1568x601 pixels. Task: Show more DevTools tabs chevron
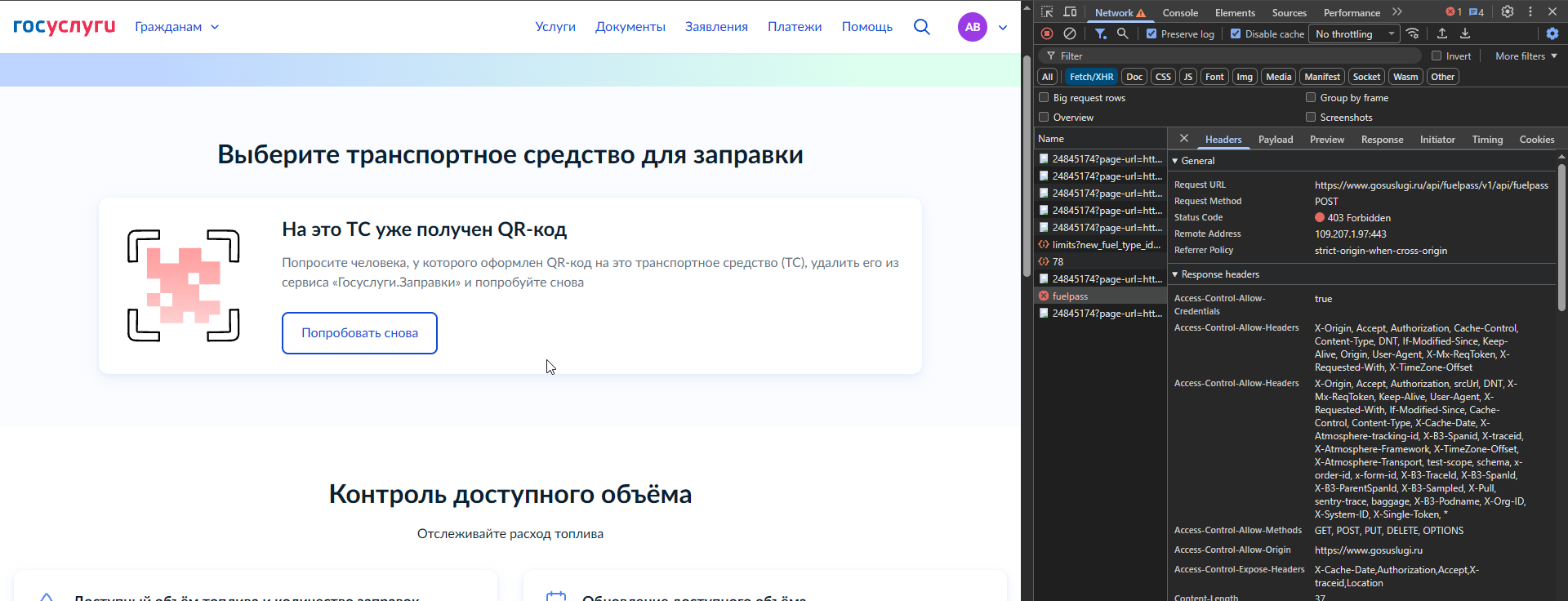1397,12
